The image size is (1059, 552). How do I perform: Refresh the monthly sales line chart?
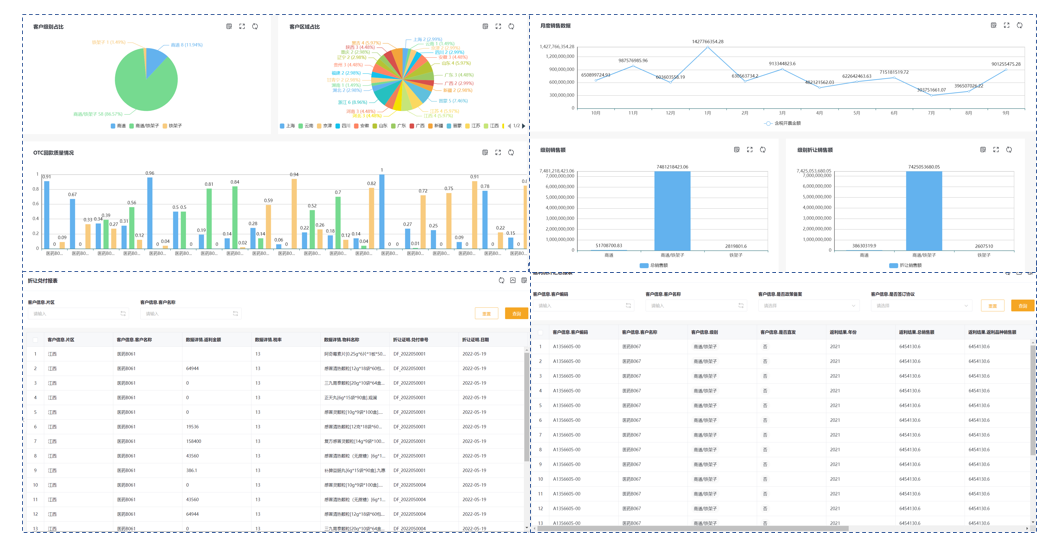click(1019, 25)
